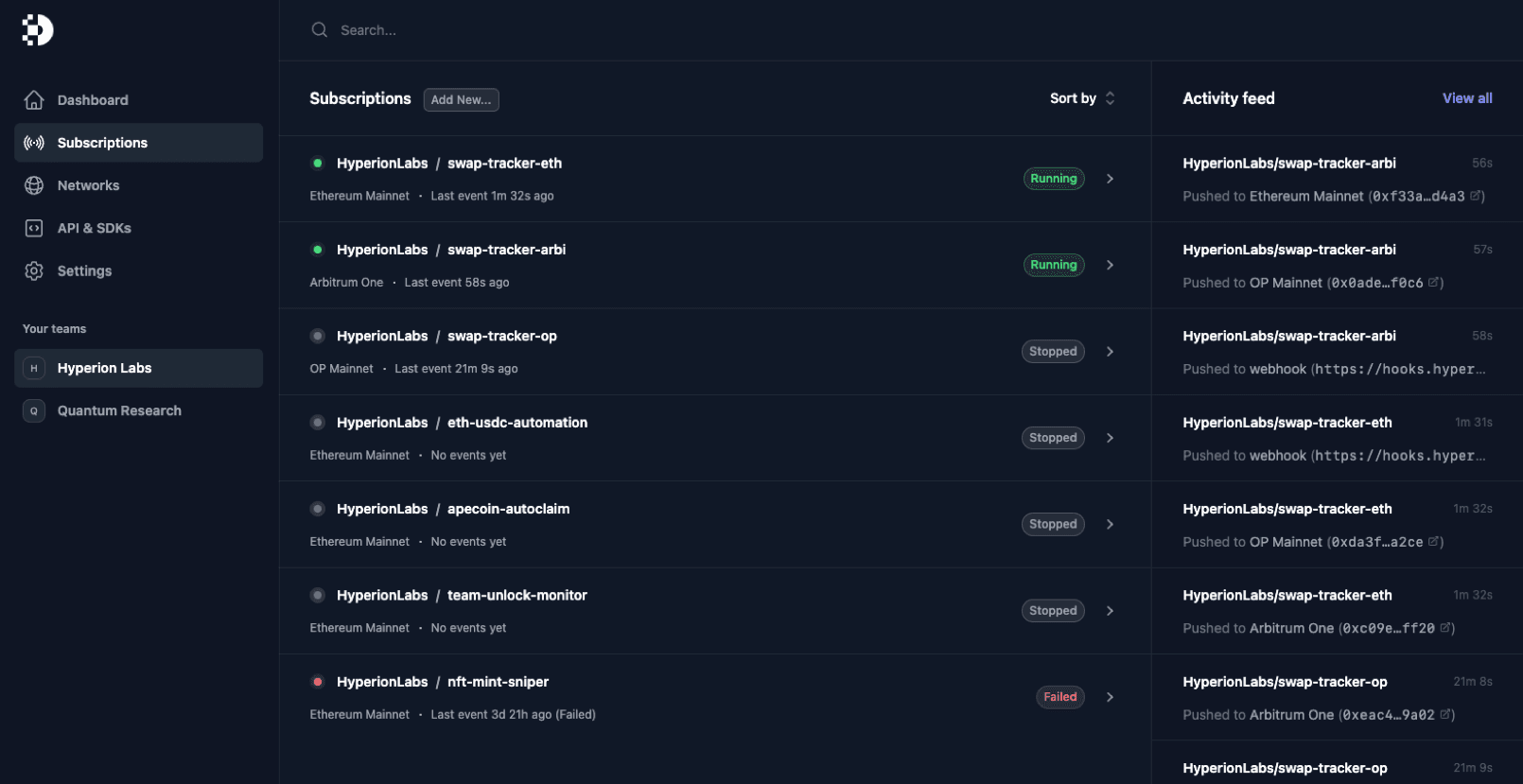
Task: Expand swap-tracker-arbi row chevron
Action: tap(1111, 265)
